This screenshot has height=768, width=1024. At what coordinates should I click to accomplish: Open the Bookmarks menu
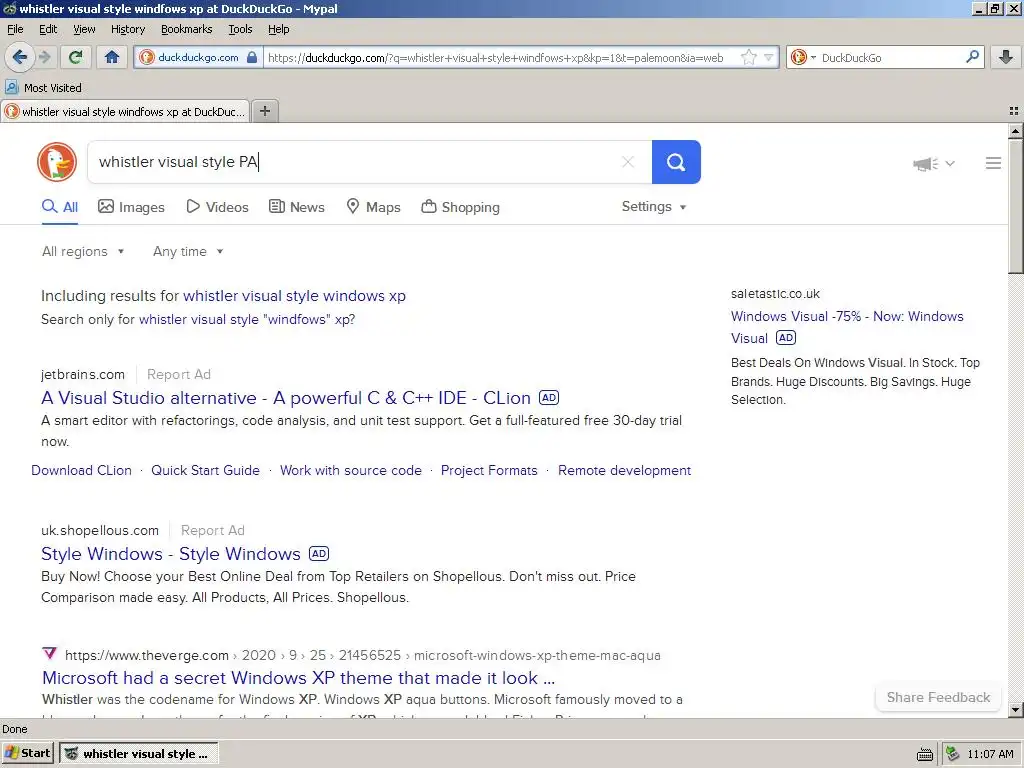pos(187,29)
